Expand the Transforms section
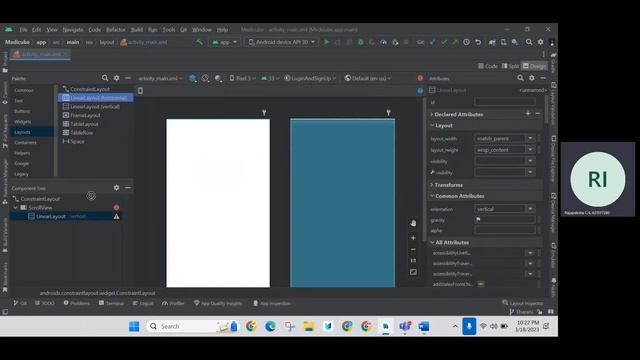640x360 pixels. [x=432, y=185]
